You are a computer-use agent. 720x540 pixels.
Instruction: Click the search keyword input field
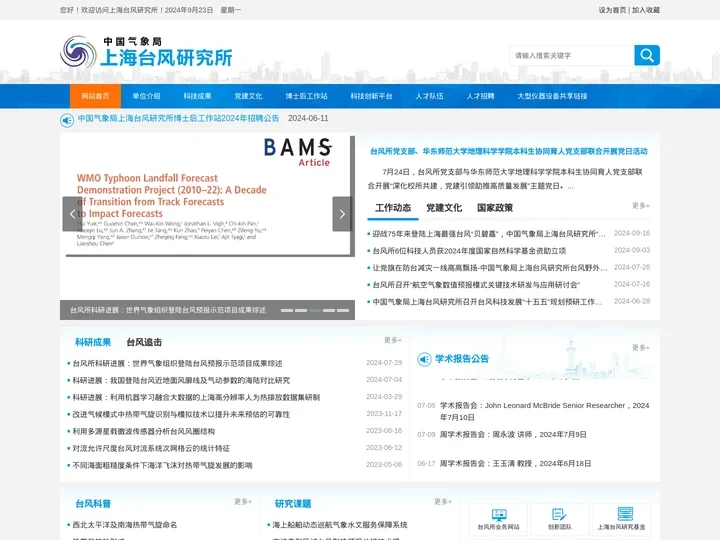click(x=572, y=56)
